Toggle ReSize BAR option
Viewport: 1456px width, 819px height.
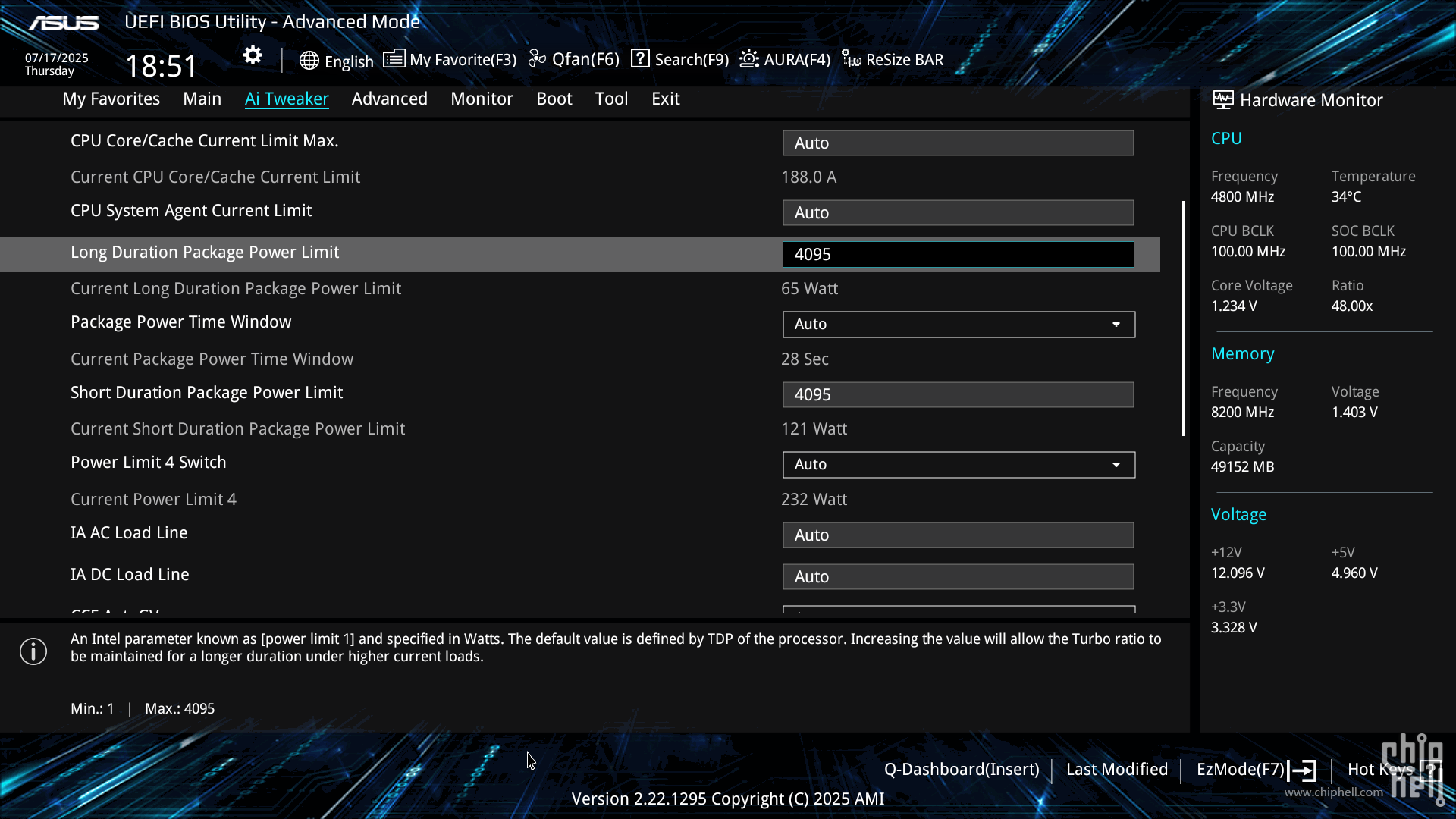(x=905, y=60)
